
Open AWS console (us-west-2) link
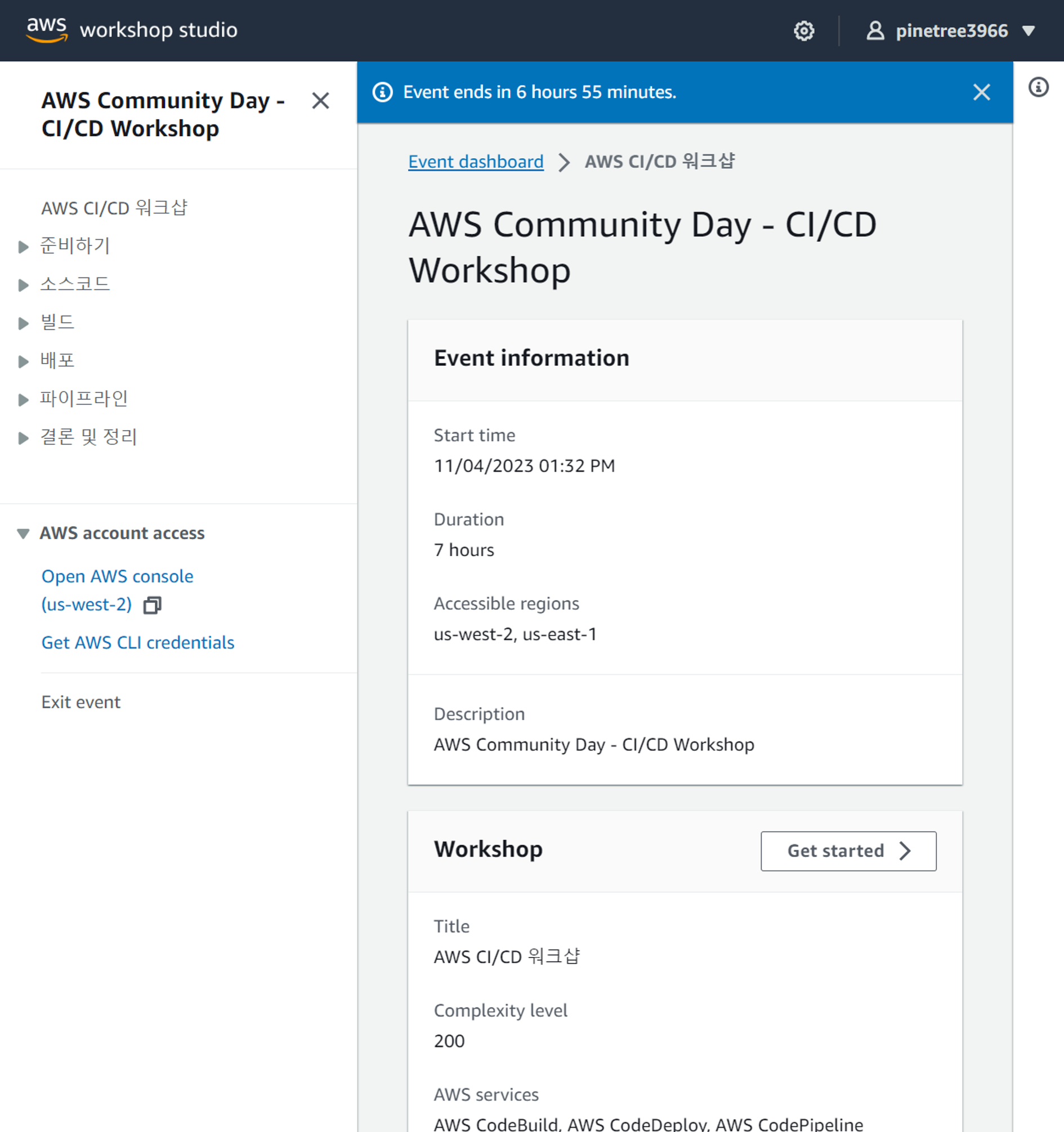(117, 590)
